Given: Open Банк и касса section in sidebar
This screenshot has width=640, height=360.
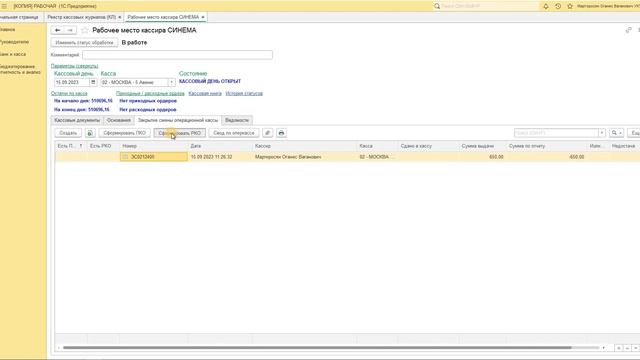Looking at the screenshot, I should 13,54.
